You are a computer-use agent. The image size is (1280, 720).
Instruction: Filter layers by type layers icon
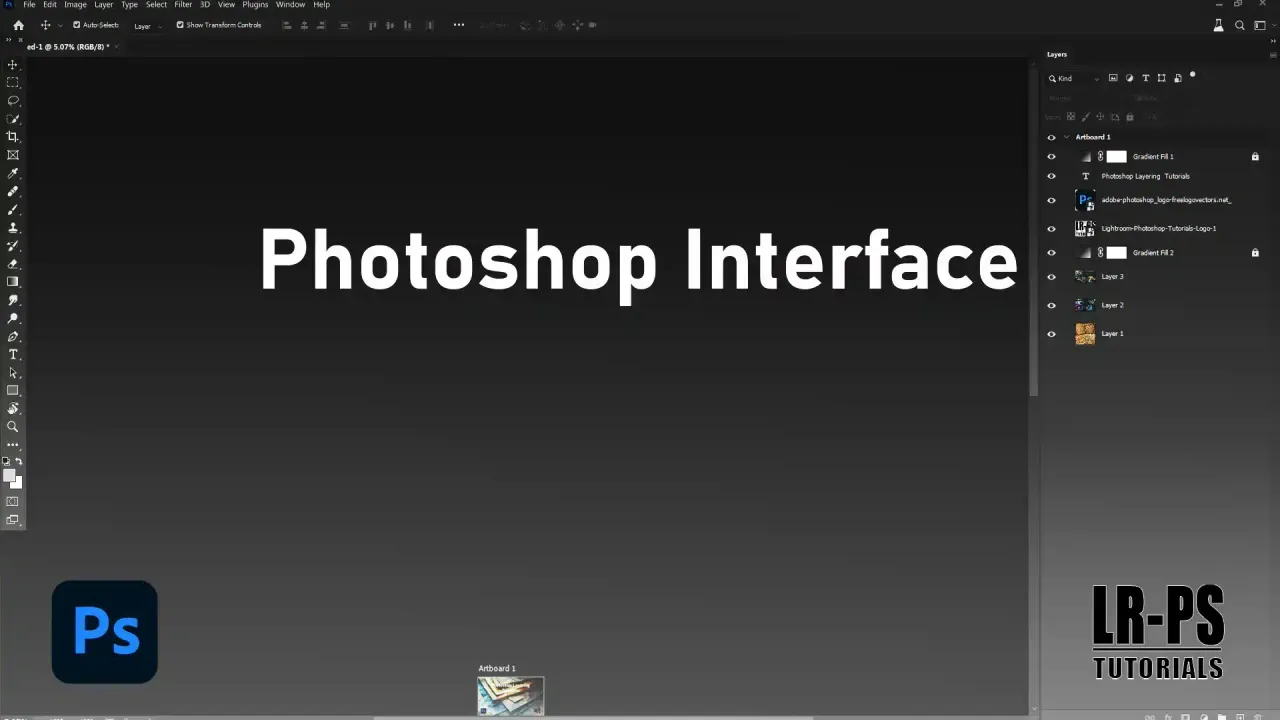(1146, 78)
